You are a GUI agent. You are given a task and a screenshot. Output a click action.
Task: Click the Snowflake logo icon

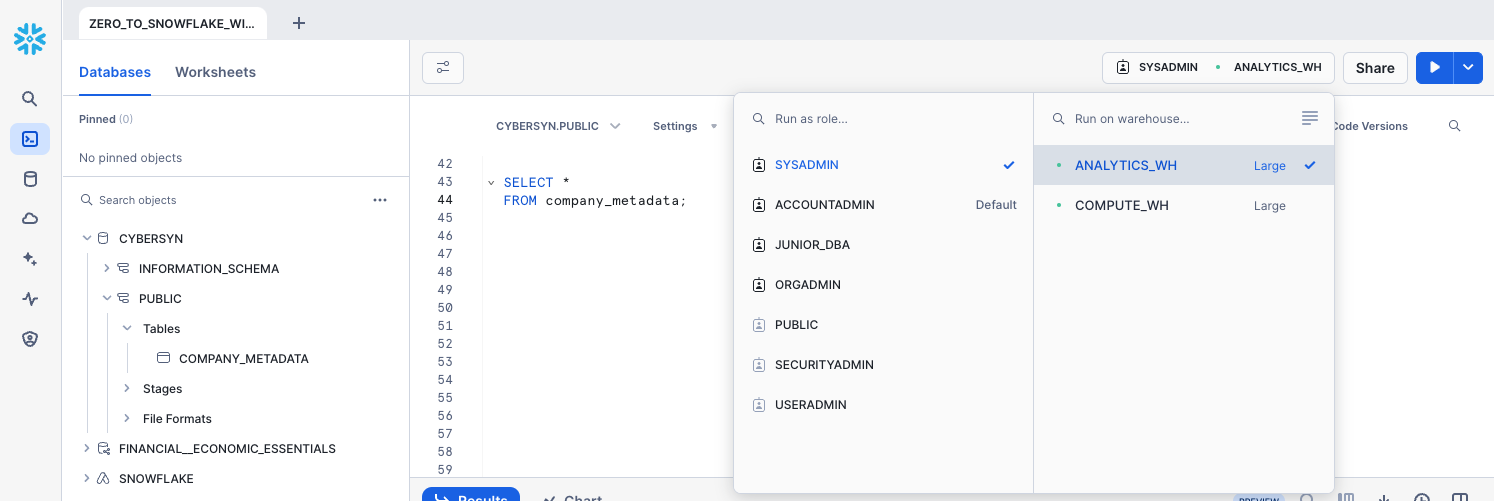click(x=30, y=39)
